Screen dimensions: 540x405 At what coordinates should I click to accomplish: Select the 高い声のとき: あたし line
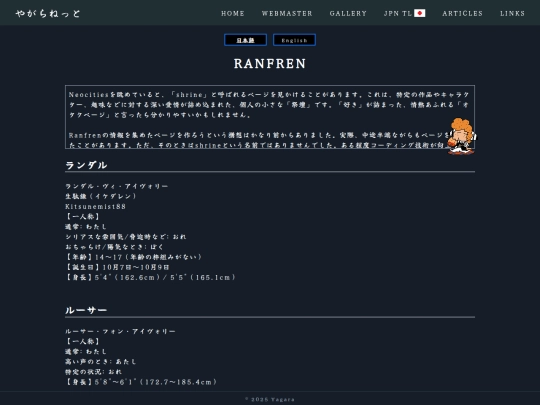101,362
